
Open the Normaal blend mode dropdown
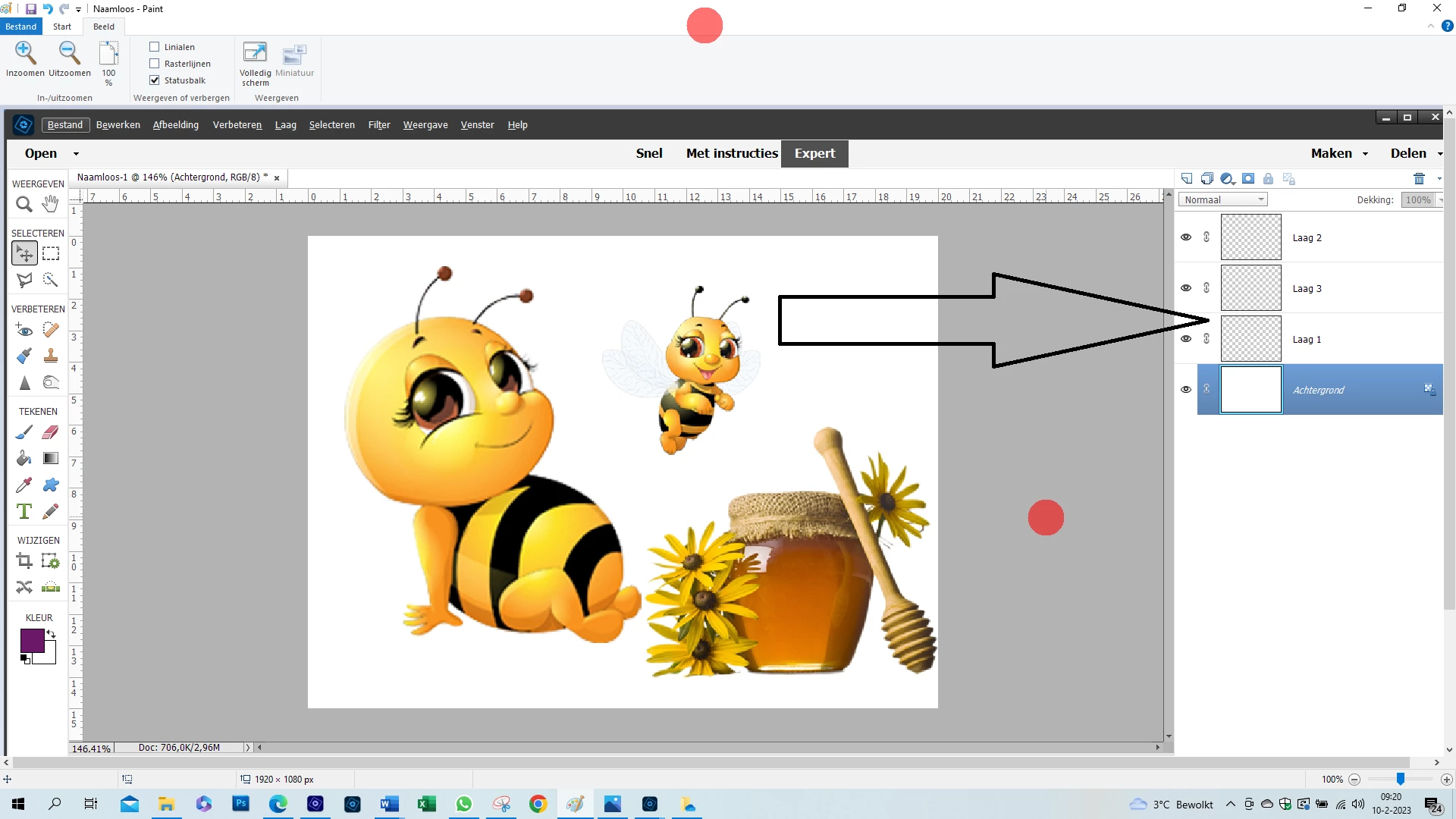coord(1223,199)
